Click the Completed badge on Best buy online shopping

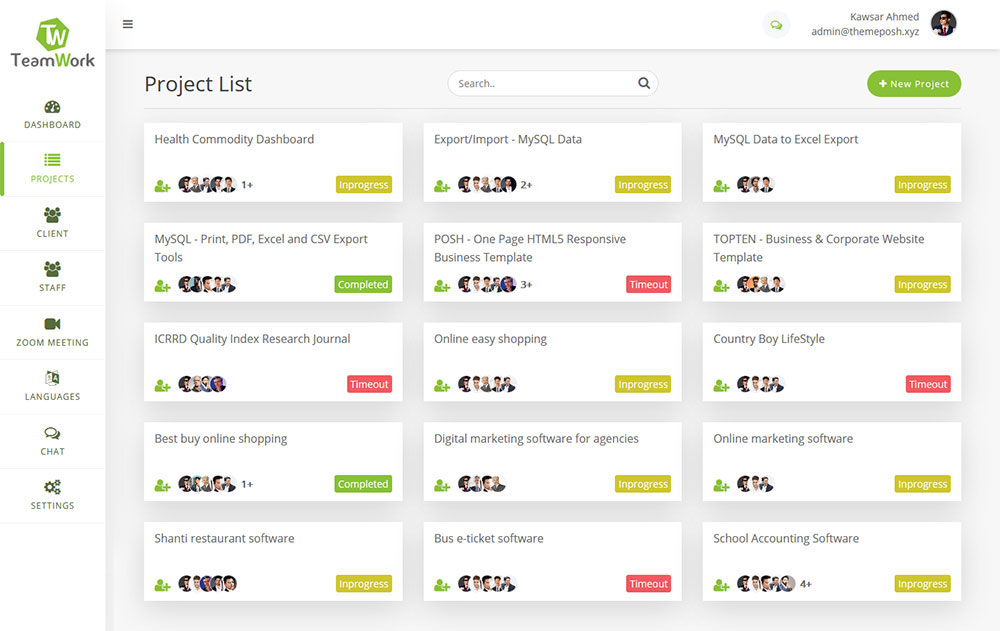[362, 484]
